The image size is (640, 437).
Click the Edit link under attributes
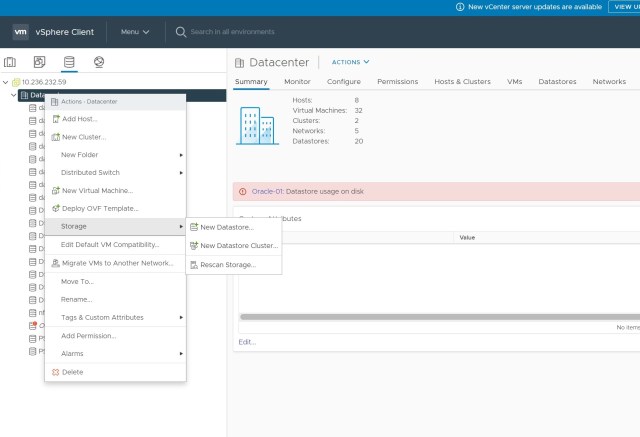pyautogui.click(x=246, y=342)
